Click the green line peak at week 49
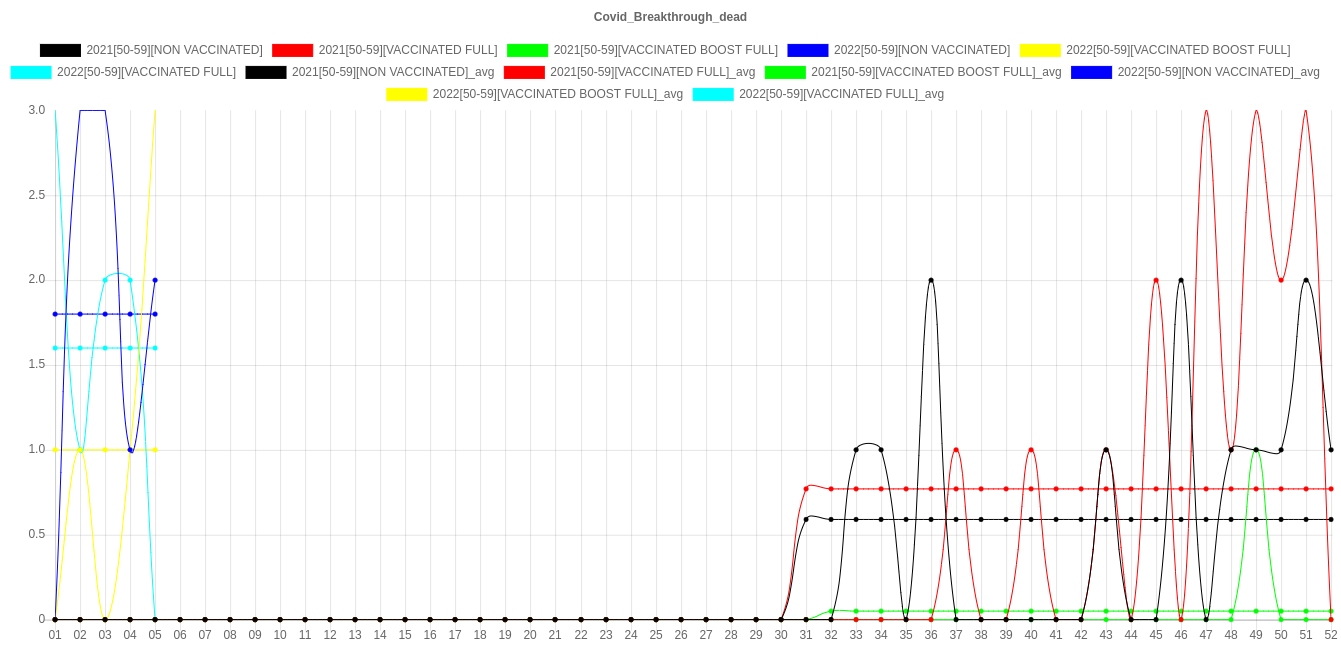The height and width of the screenshot is (670, 1341). point(1256,450)
